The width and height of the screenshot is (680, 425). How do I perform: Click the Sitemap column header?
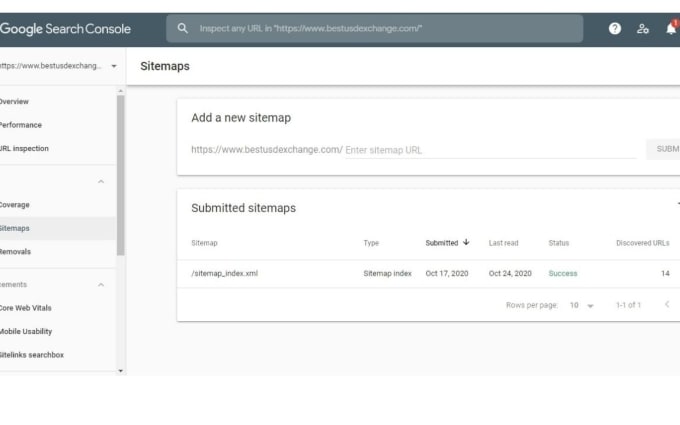(204, 243)
